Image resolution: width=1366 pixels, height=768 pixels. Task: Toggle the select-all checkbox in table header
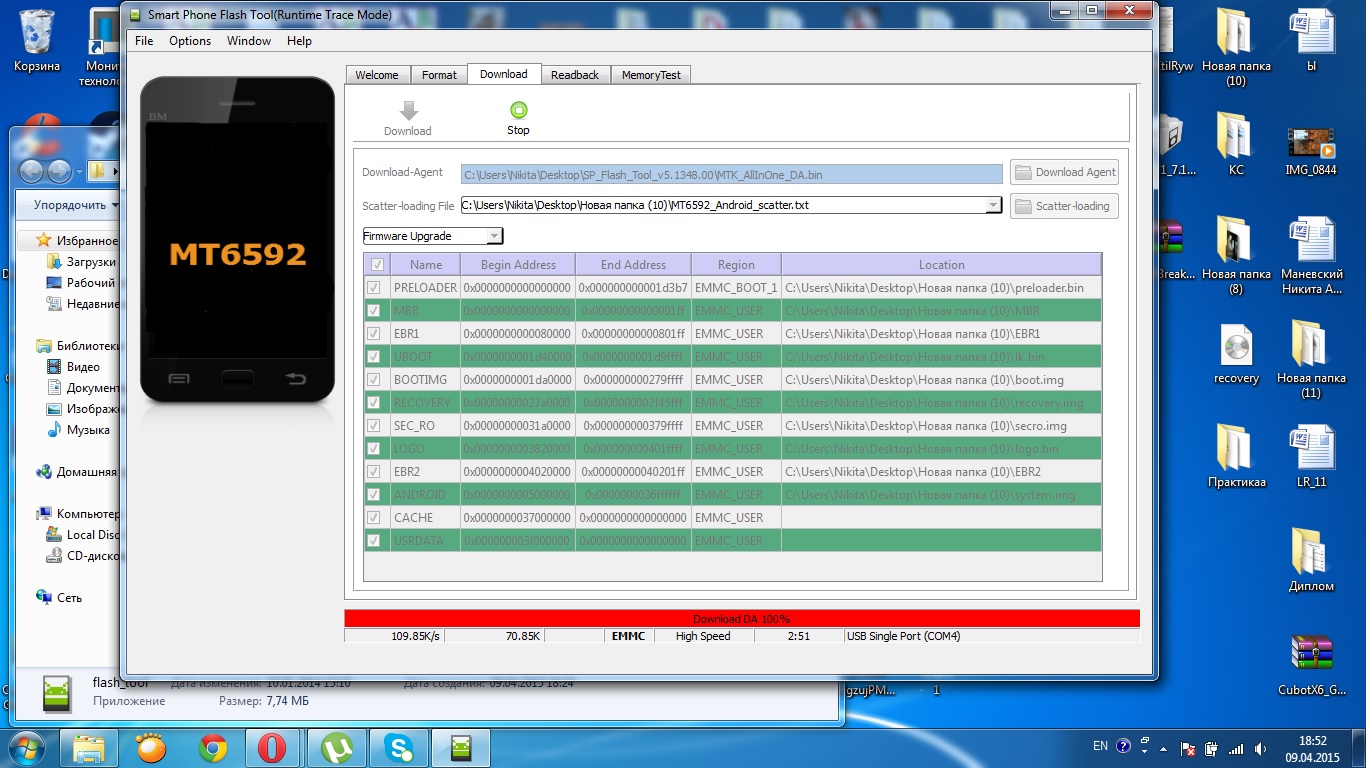point(376,265)
